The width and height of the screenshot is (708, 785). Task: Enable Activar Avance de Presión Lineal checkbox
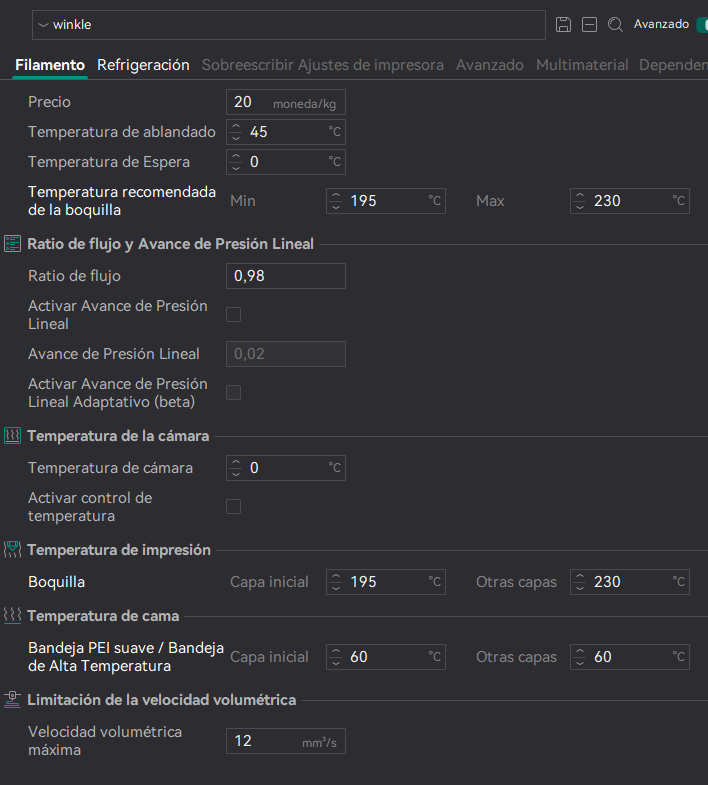point(234,315)
